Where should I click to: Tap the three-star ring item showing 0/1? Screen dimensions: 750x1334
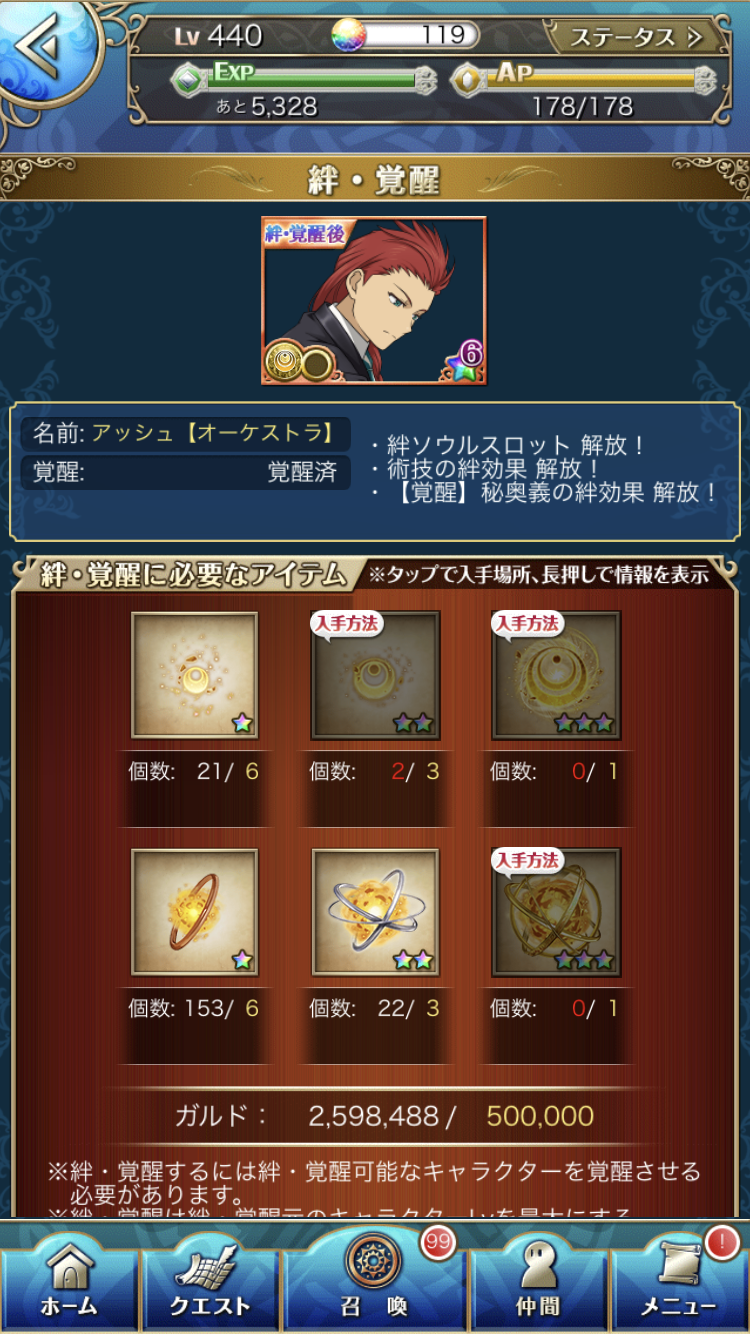point(556,676)
